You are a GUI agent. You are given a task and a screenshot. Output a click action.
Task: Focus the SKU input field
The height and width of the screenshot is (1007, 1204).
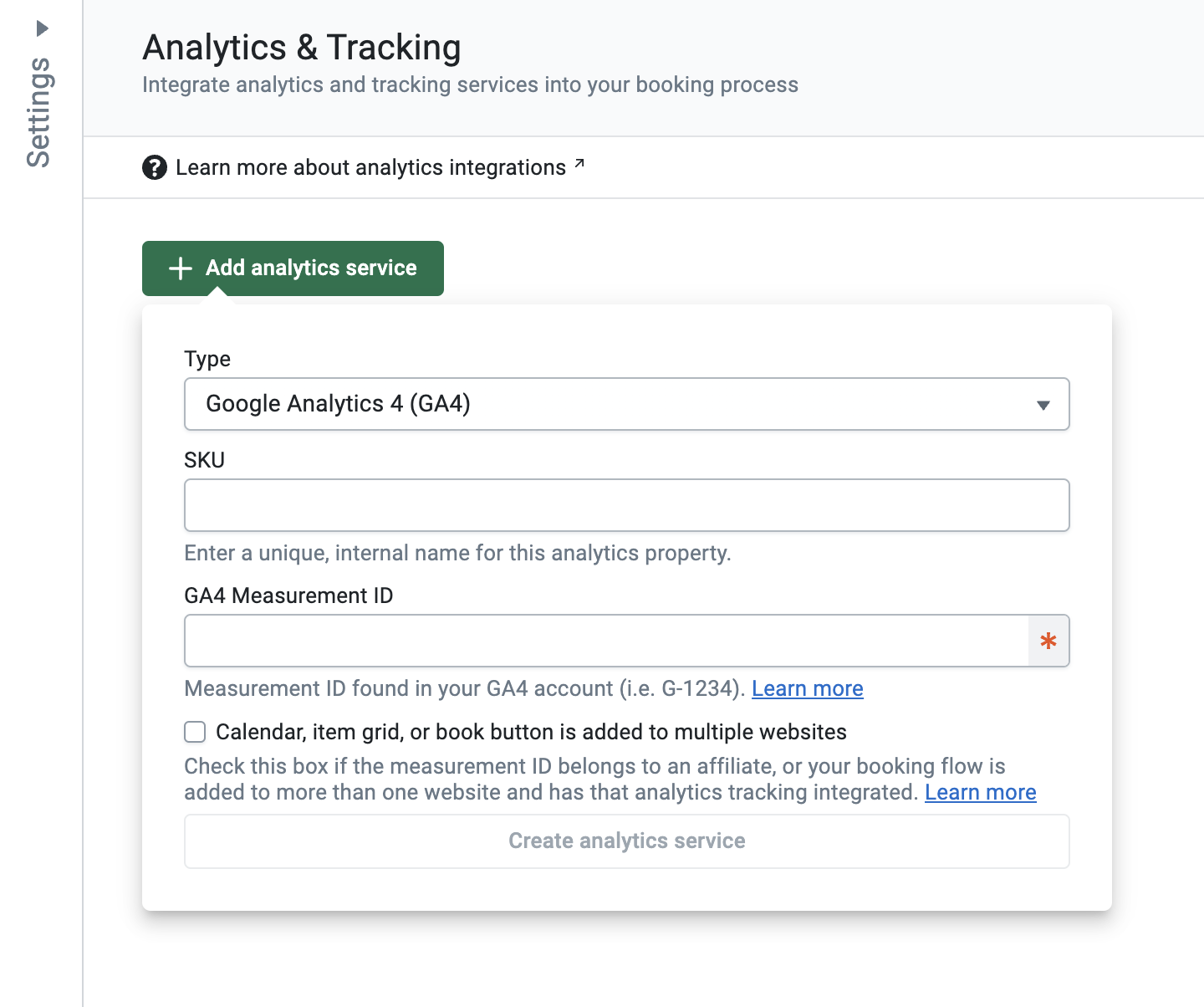coord(626,505)
